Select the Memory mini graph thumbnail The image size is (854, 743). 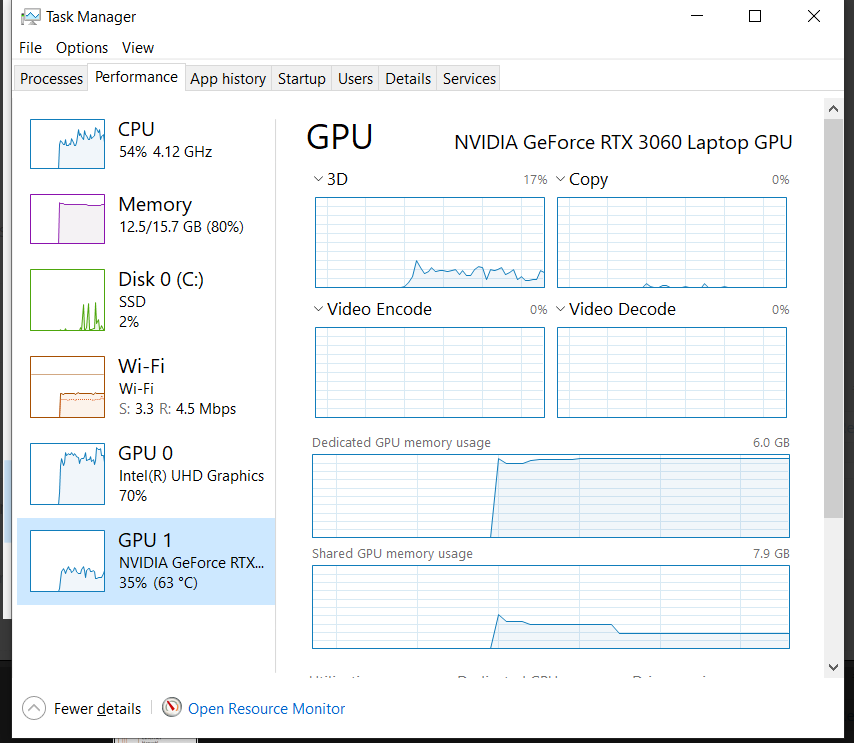pos(68,219)
